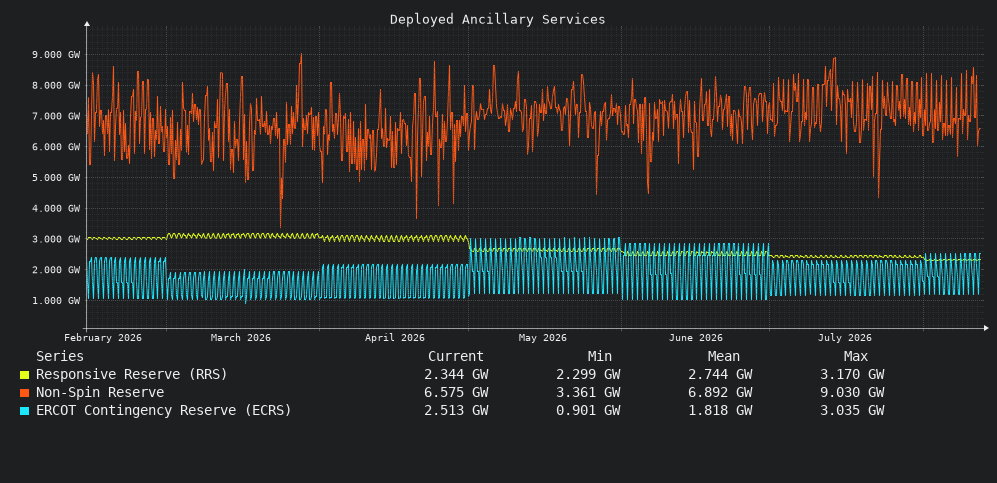Click the 4.000 GW y-axis label
997x483 pixels.
pyautogui.click(x=56, y=208)
